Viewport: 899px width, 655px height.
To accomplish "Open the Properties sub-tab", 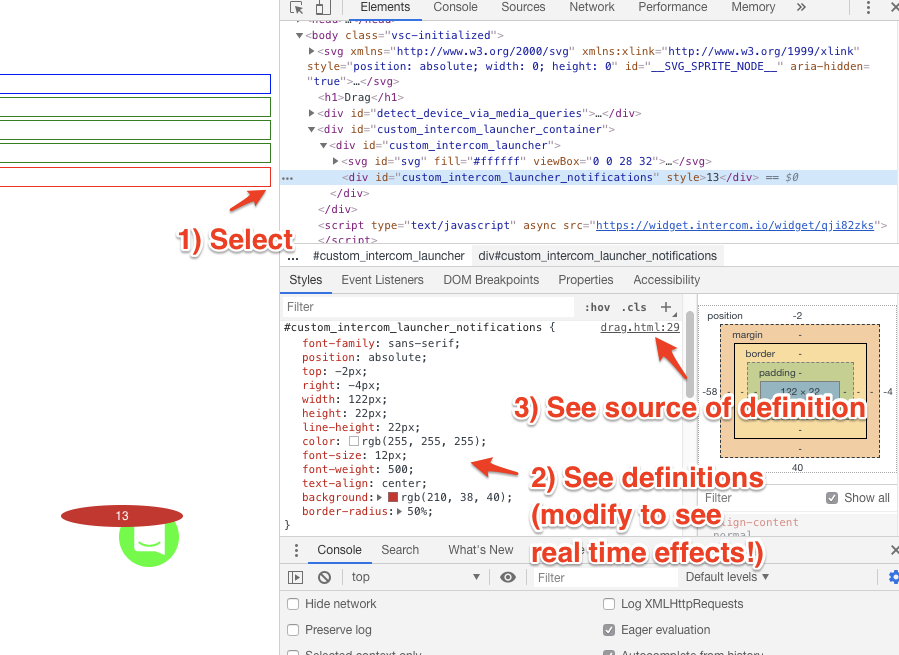I will pyautogui.click(x=585, y=280).
